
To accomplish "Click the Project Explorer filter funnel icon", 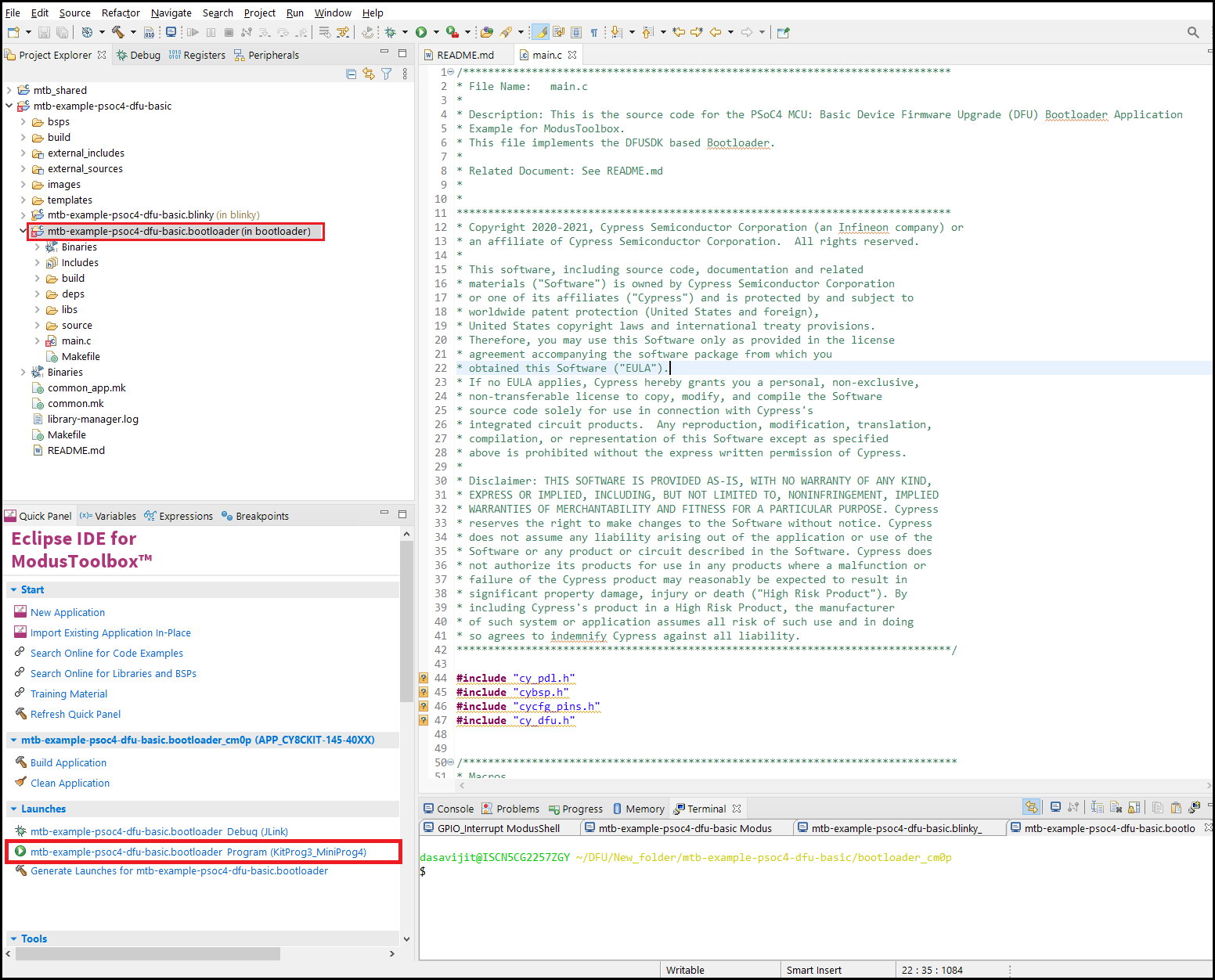I will click(387, 74).
